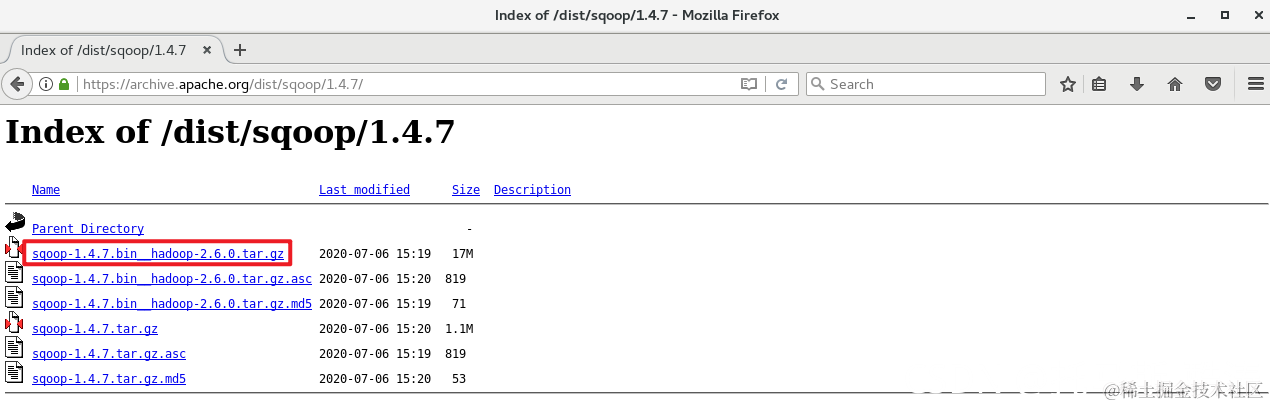The image size is (1270, 407).
Task: Open the site information icon
Action: [x=47, y=84]
